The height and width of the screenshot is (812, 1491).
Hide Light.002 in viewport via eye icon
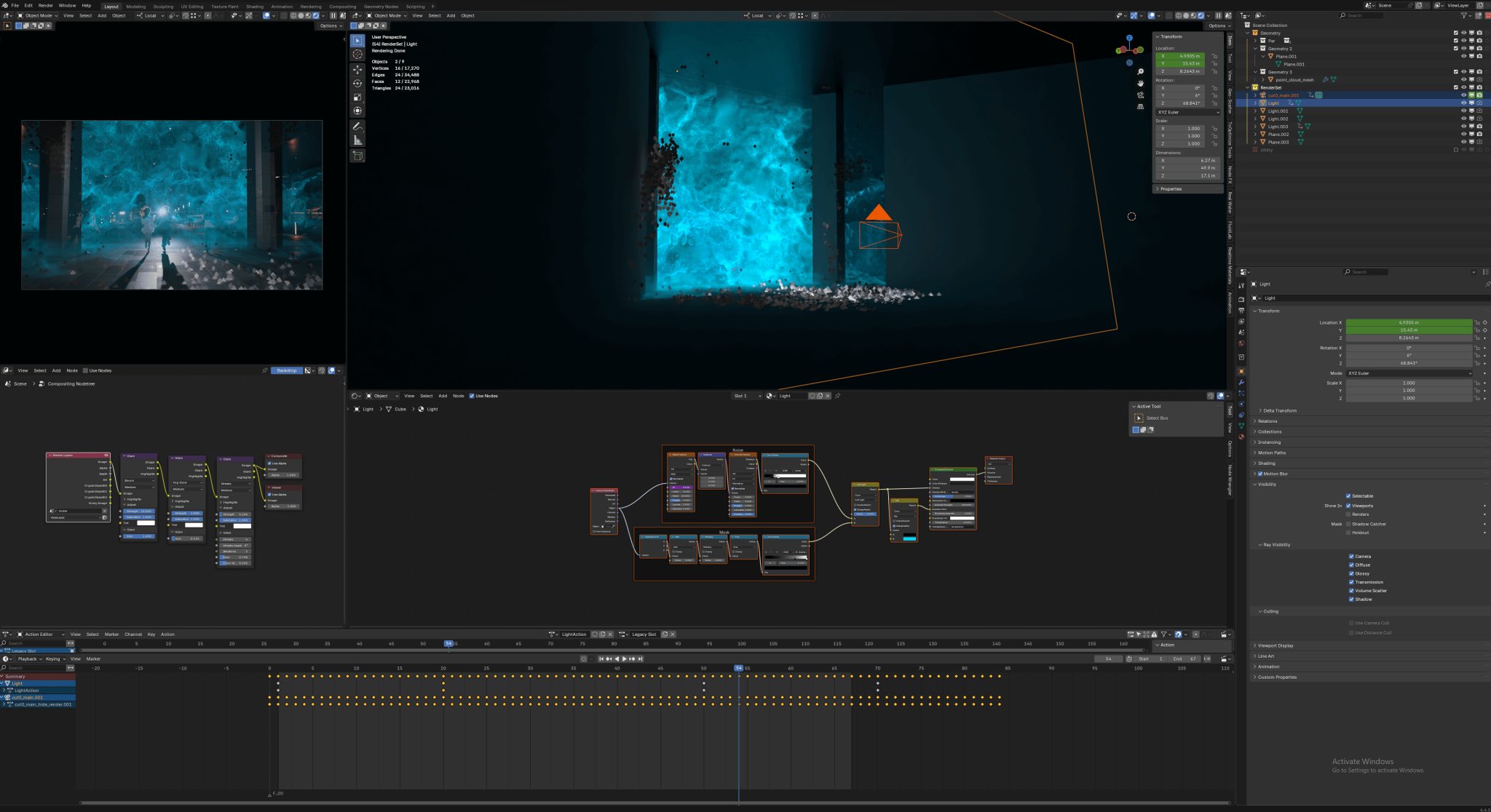point(1463,119)
